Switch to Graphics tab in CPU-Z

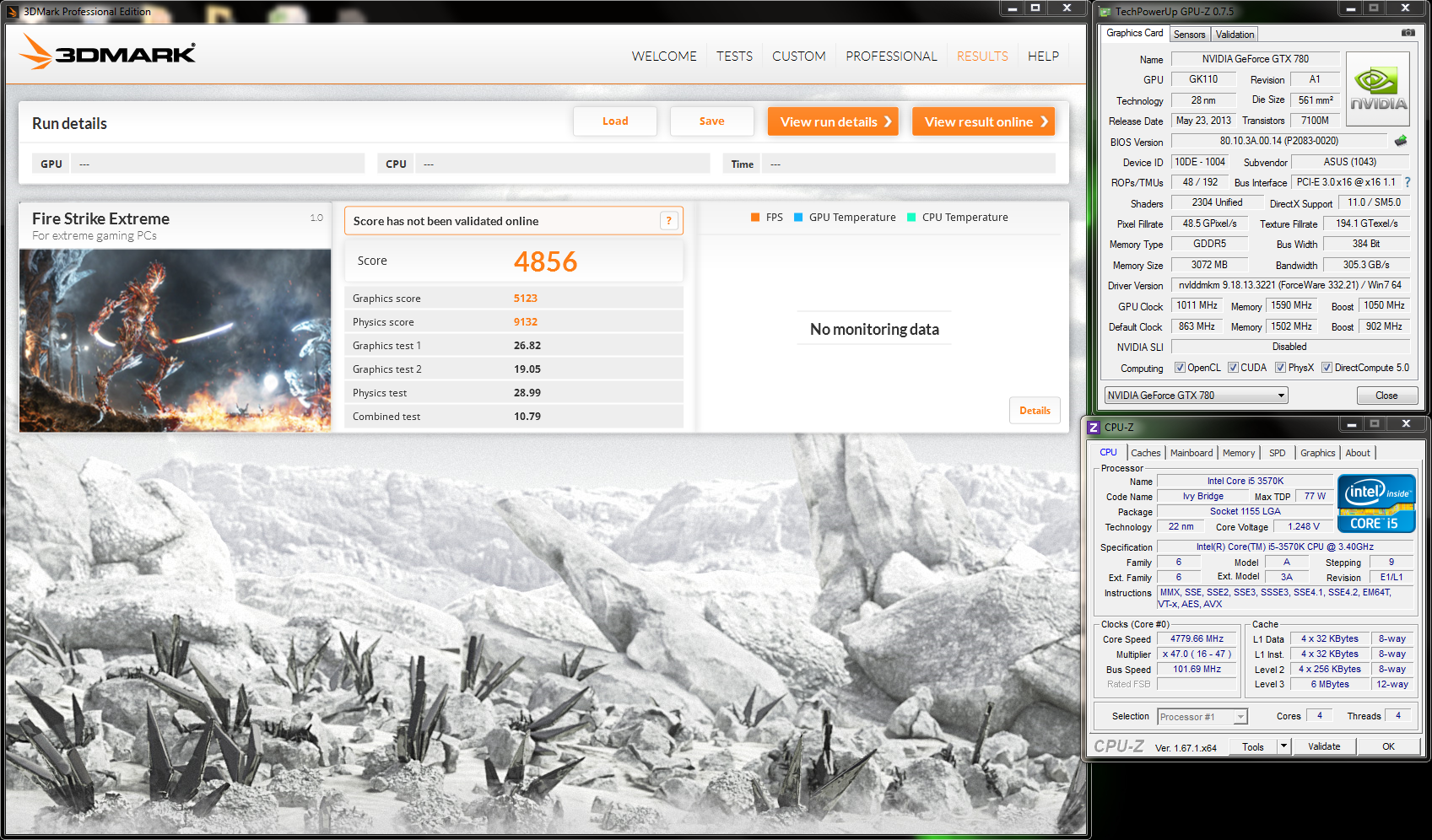point(1317,453)
